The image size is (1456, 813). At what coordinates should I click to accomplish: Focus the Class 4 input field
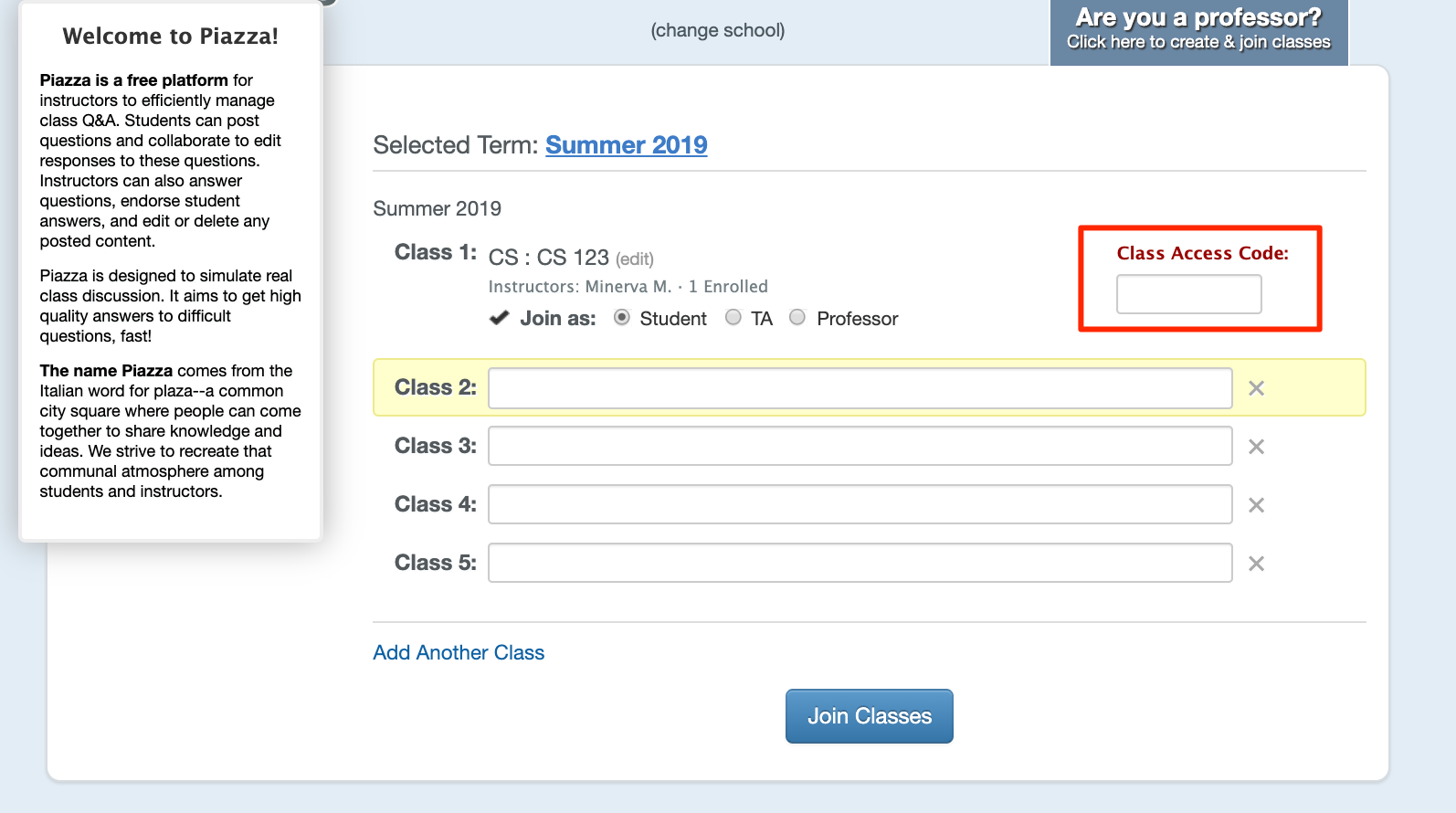tap(860, 504)
